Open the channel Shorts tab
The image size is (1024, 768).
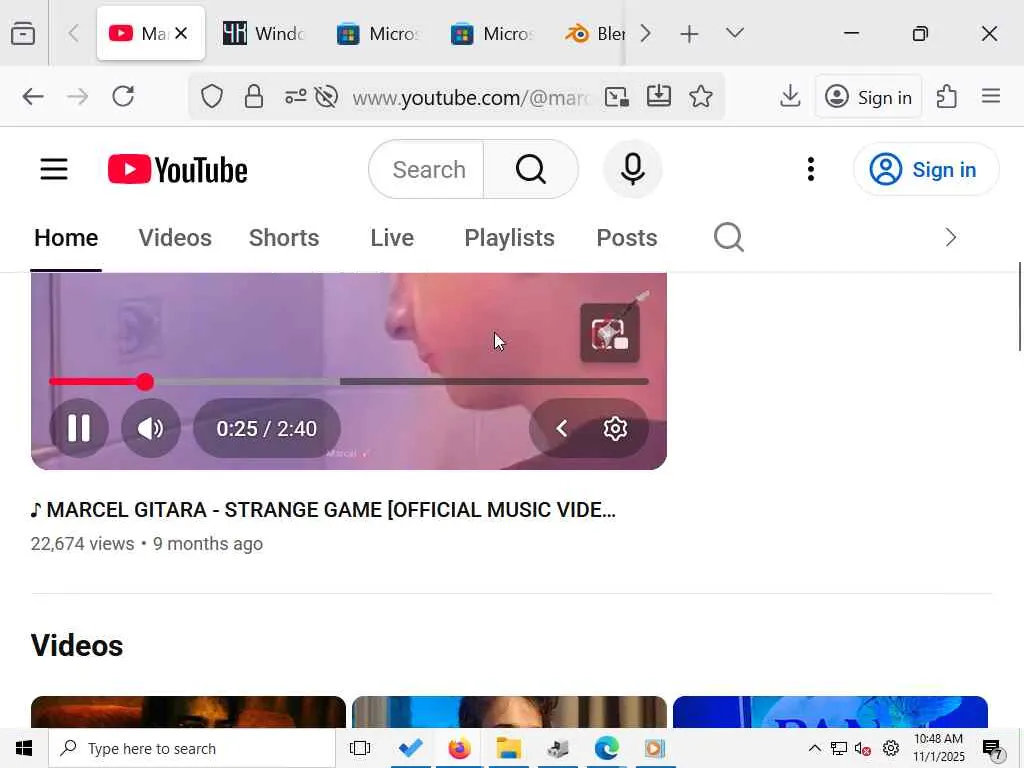284,238
